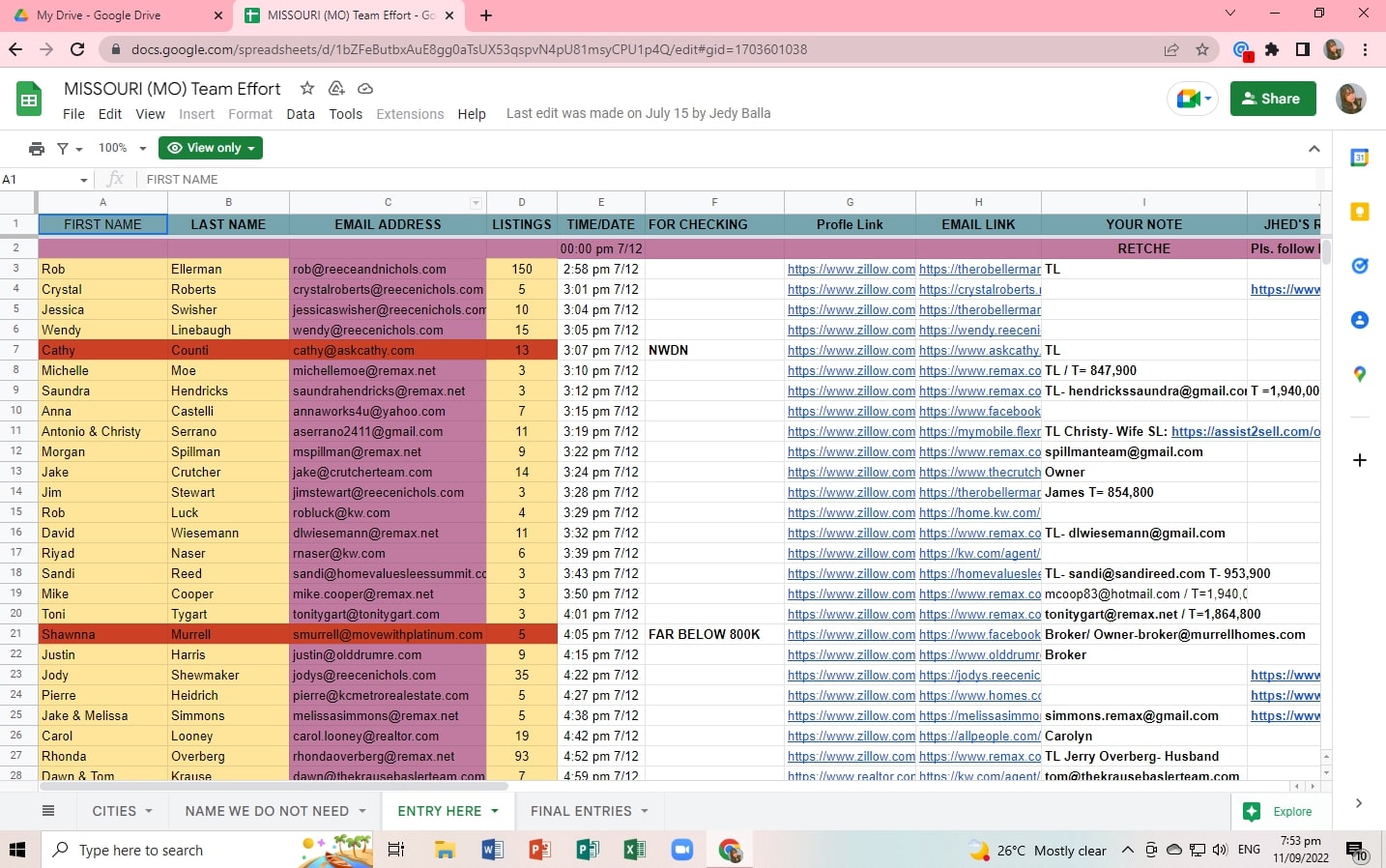1386x868 pixels.
Task: Hide the side panel with arrow
Action: [1359, 803]
